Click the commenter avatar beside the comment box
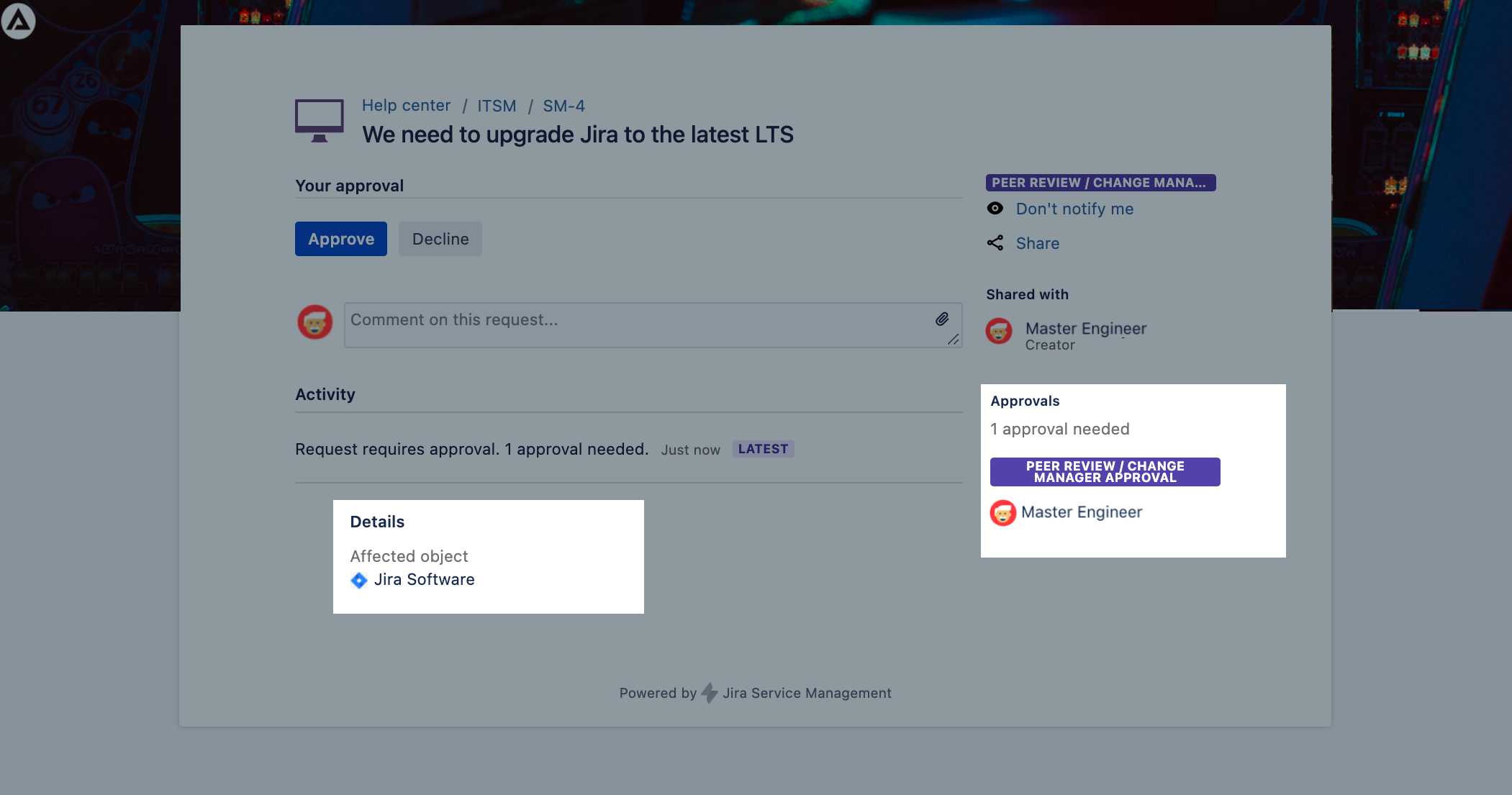This screenshot has height=795, width=1512. pyautogui.click(x=314, y=322)
